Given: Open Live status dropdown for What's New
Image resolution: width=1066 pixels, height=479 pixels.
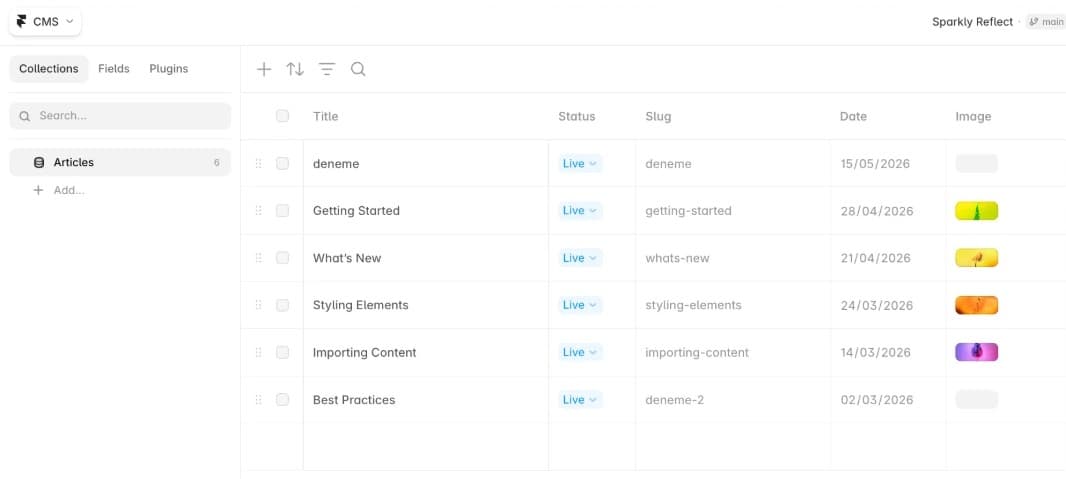Looking at the screenshot, I should point(580,258).
